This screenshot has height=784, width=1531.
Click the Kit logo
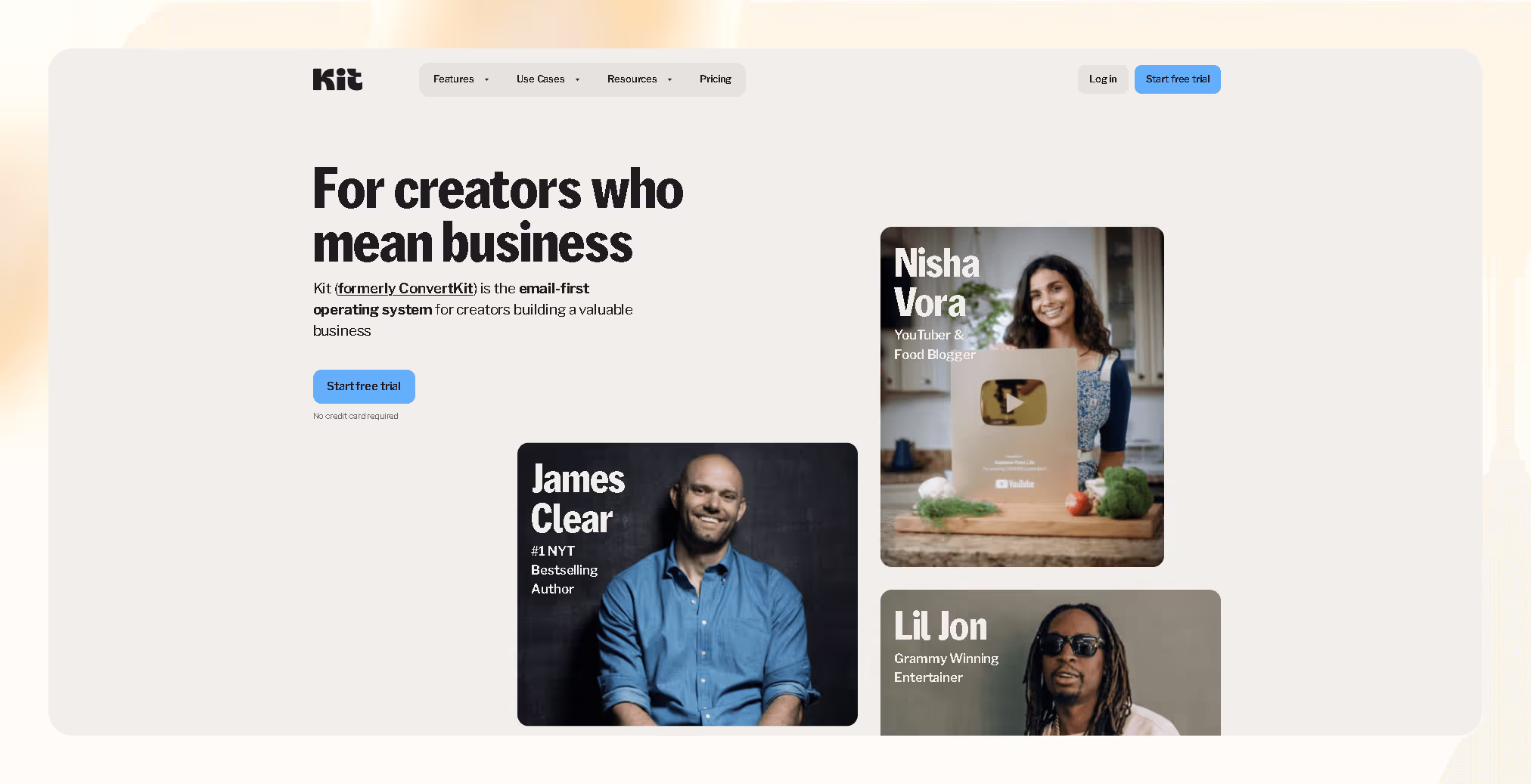(337, 79)
